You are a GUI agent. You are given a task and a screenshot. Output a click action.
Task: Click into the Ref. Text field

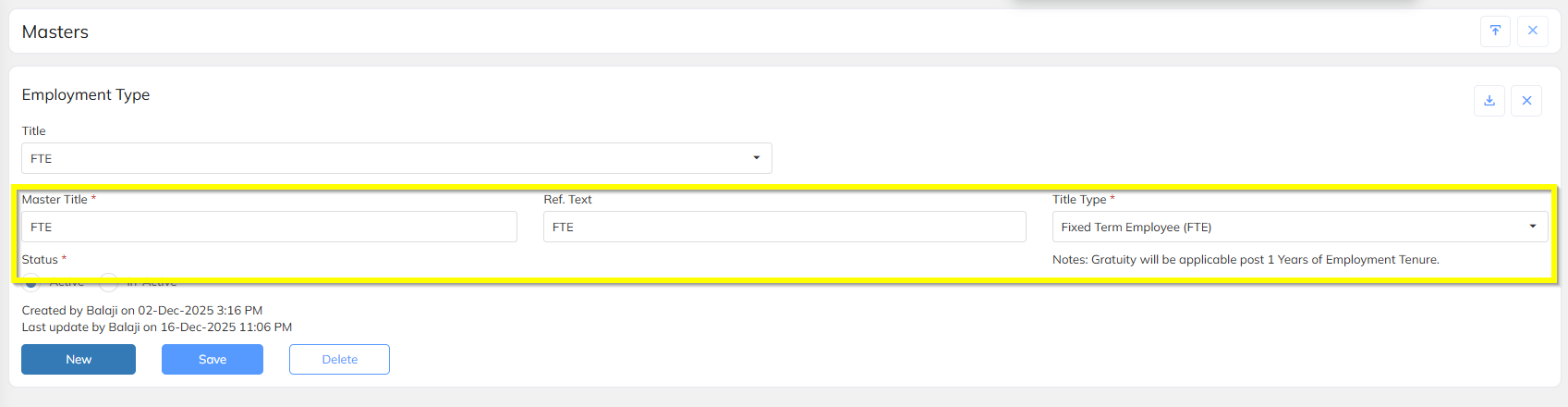pos(784,227)
